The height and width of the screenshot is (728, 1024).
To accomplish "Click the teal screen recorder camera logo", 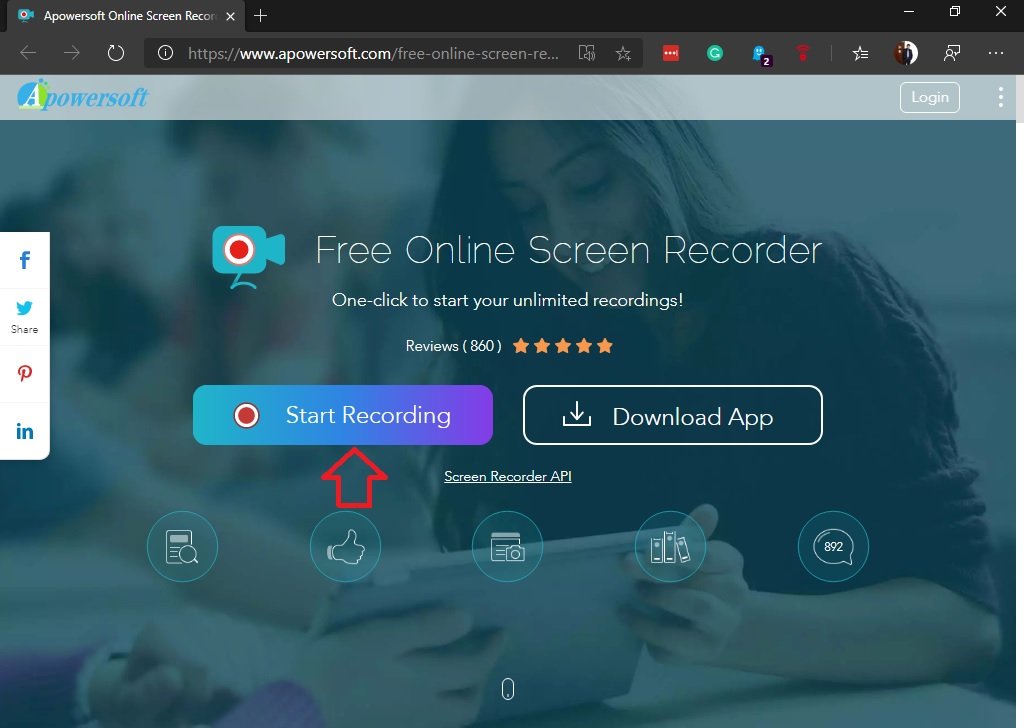I will (249, 257).
